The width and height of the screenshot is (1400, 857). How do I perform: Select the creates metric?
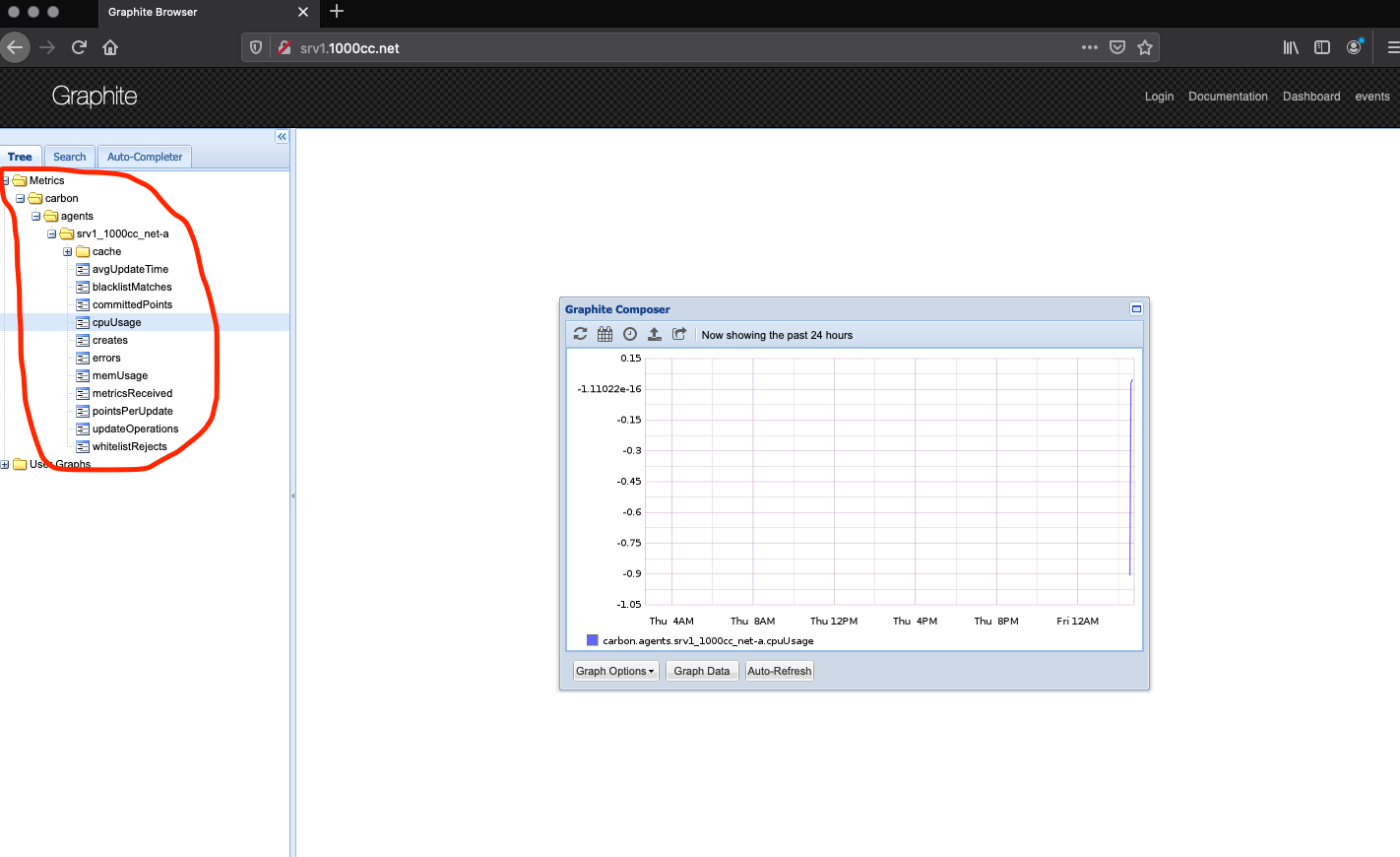[x=110, y=341]
